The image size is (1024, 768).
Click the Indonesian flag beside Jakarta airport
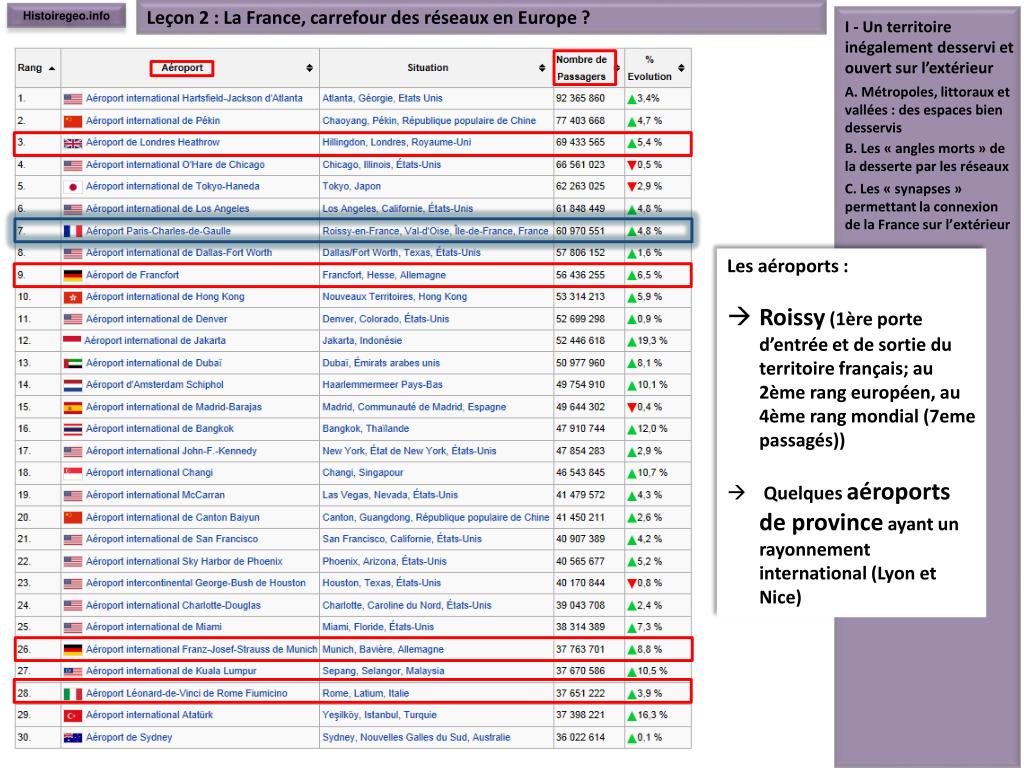(x=72, y=340)
